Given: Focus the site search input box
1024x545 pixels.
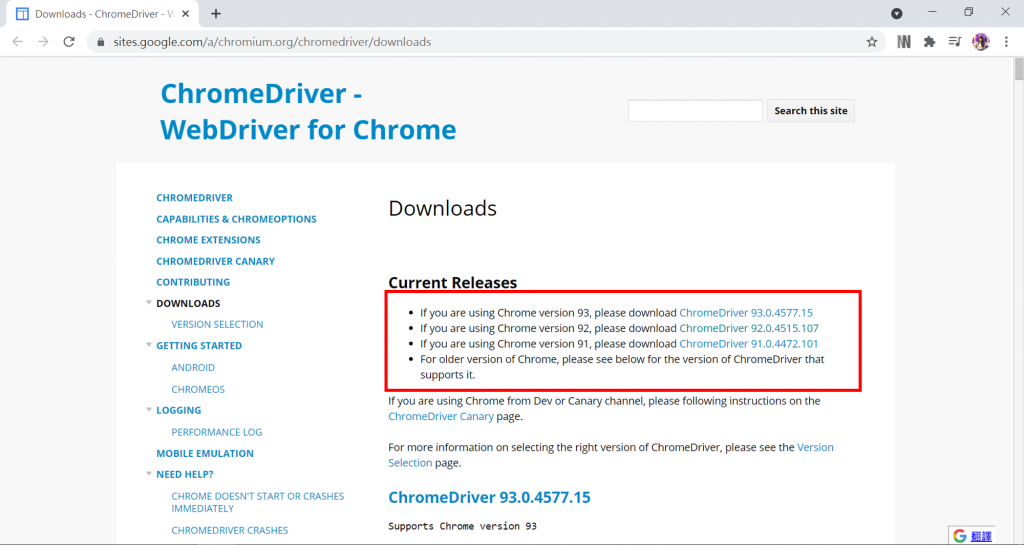Looking at the screenshot, I should pyautogui.click(x=695, y=111).
